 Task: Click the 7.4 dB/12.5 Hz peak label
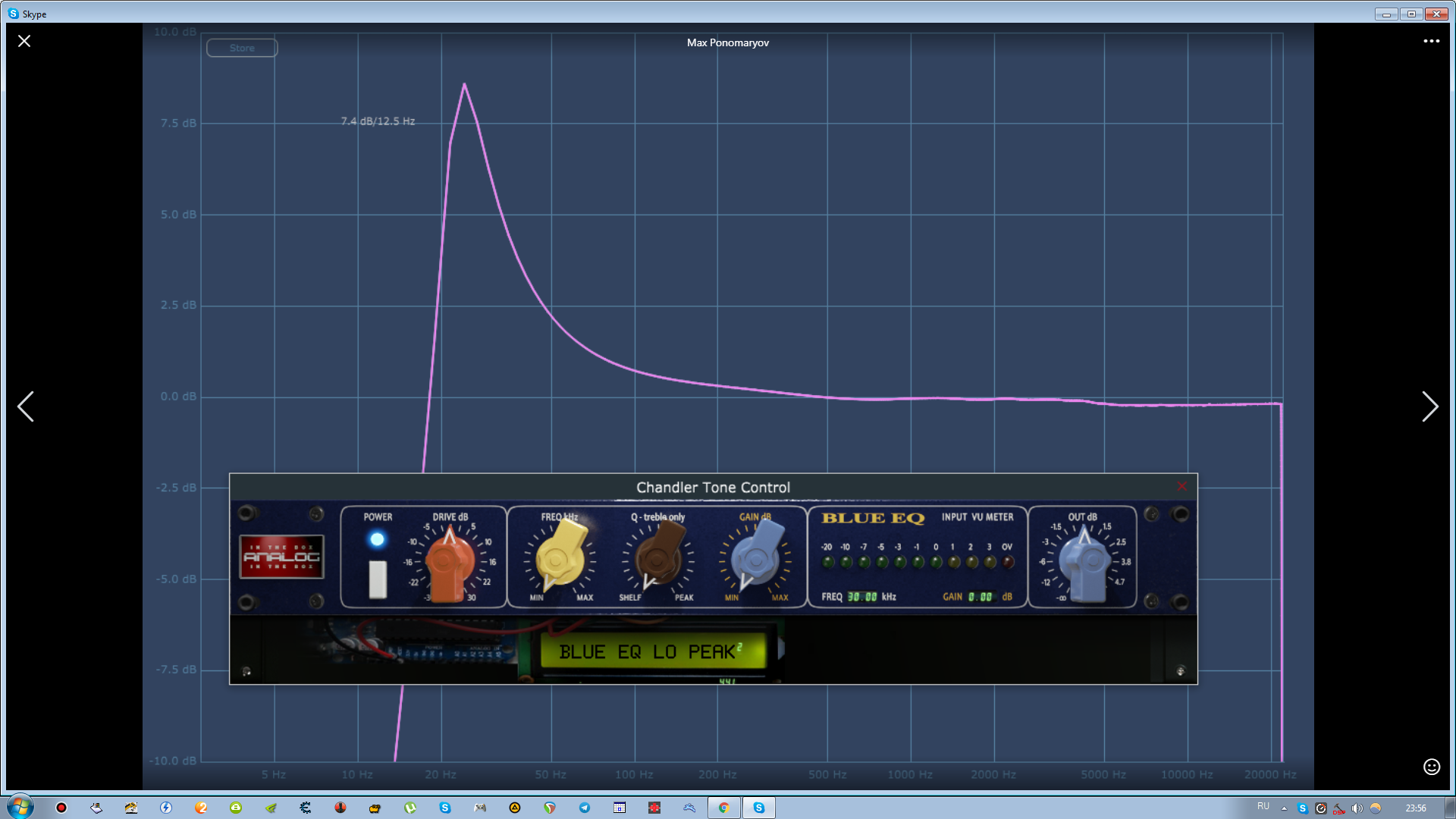[378, 121]
